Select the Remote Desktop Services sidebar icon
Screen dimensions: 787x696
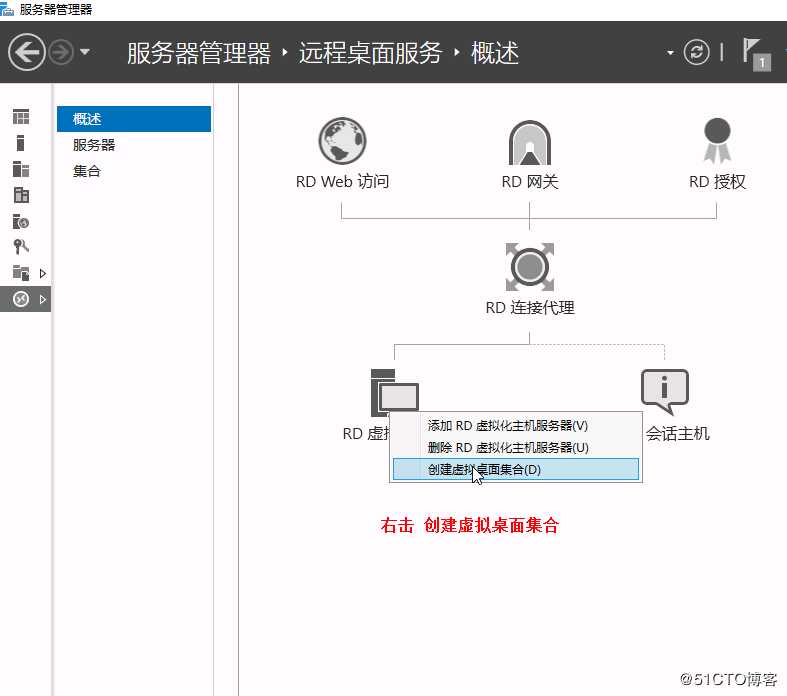[x=21, y=299]
